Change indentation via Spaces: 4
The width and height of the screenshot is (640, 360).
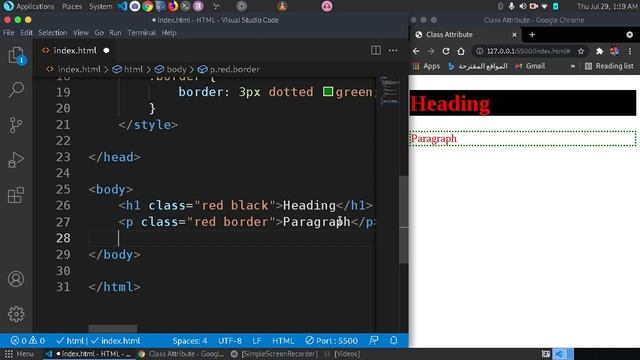[x=189, y=340]
